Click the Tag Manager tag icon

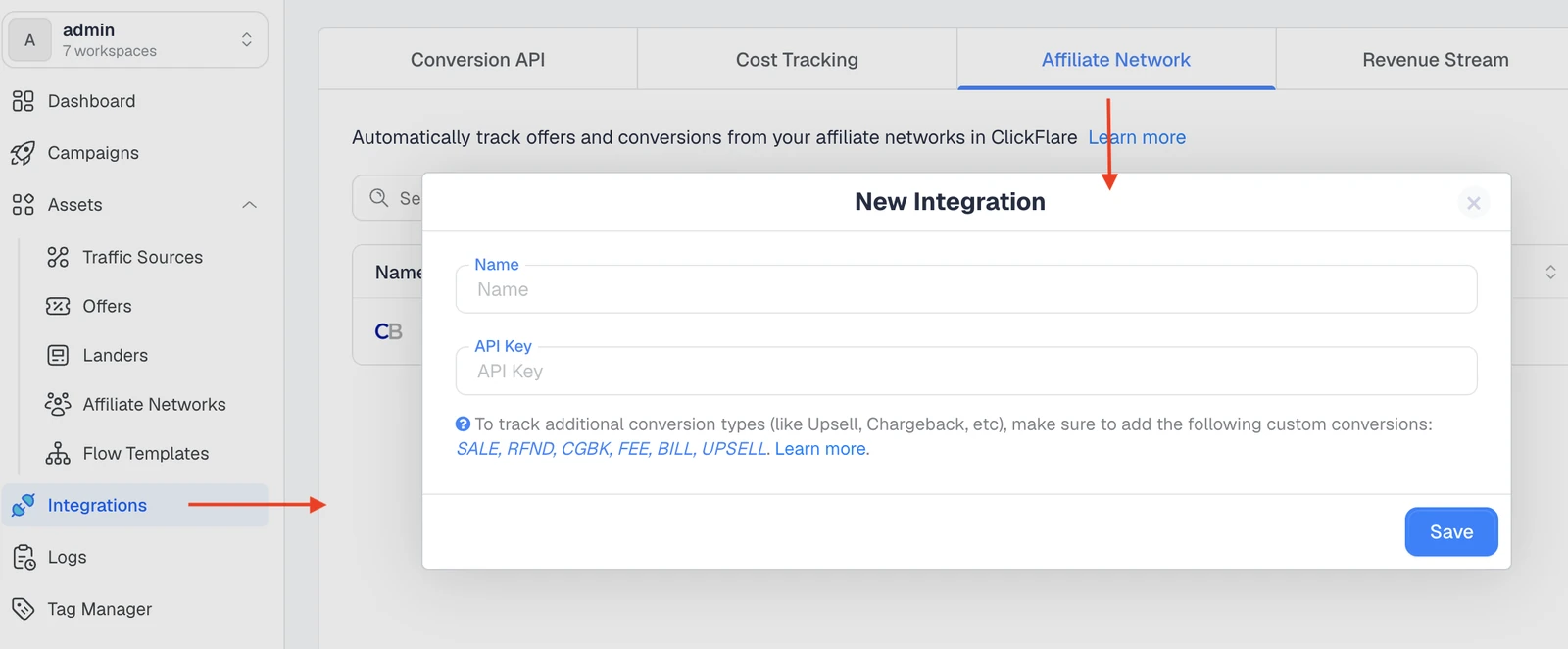23,609
